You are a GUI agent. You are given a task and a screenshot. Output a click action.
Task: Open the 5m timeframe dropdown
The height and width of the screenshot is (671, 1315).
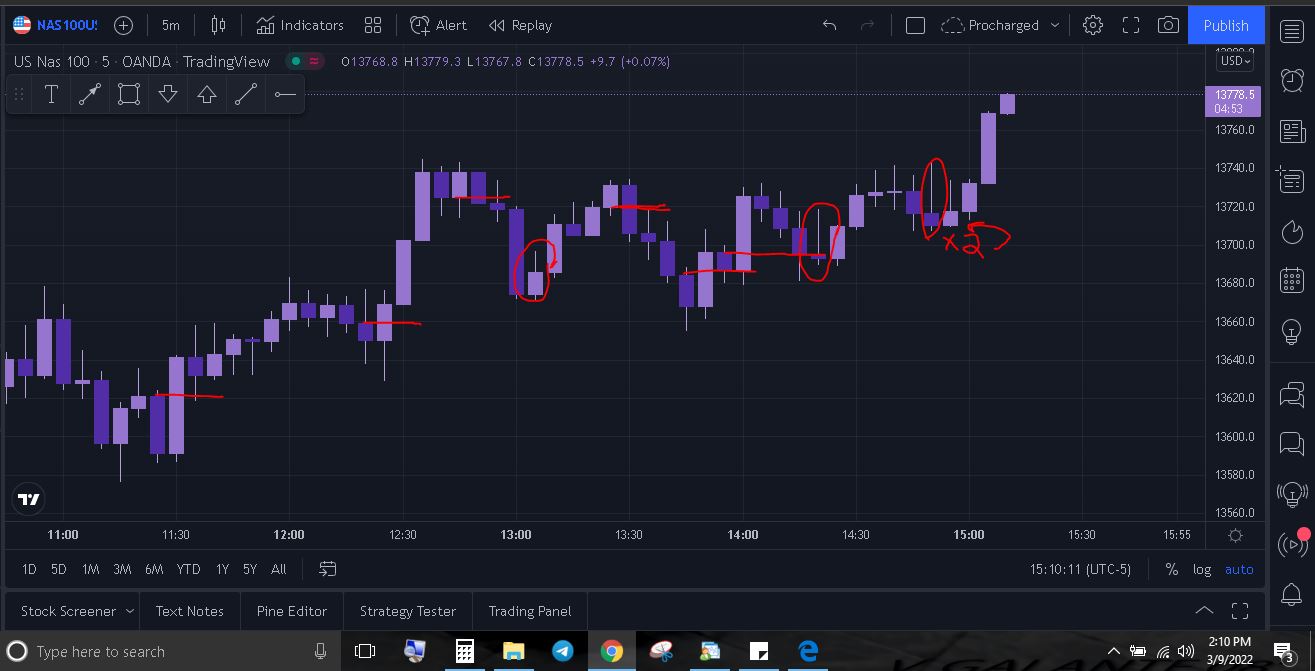coord(171,25)
